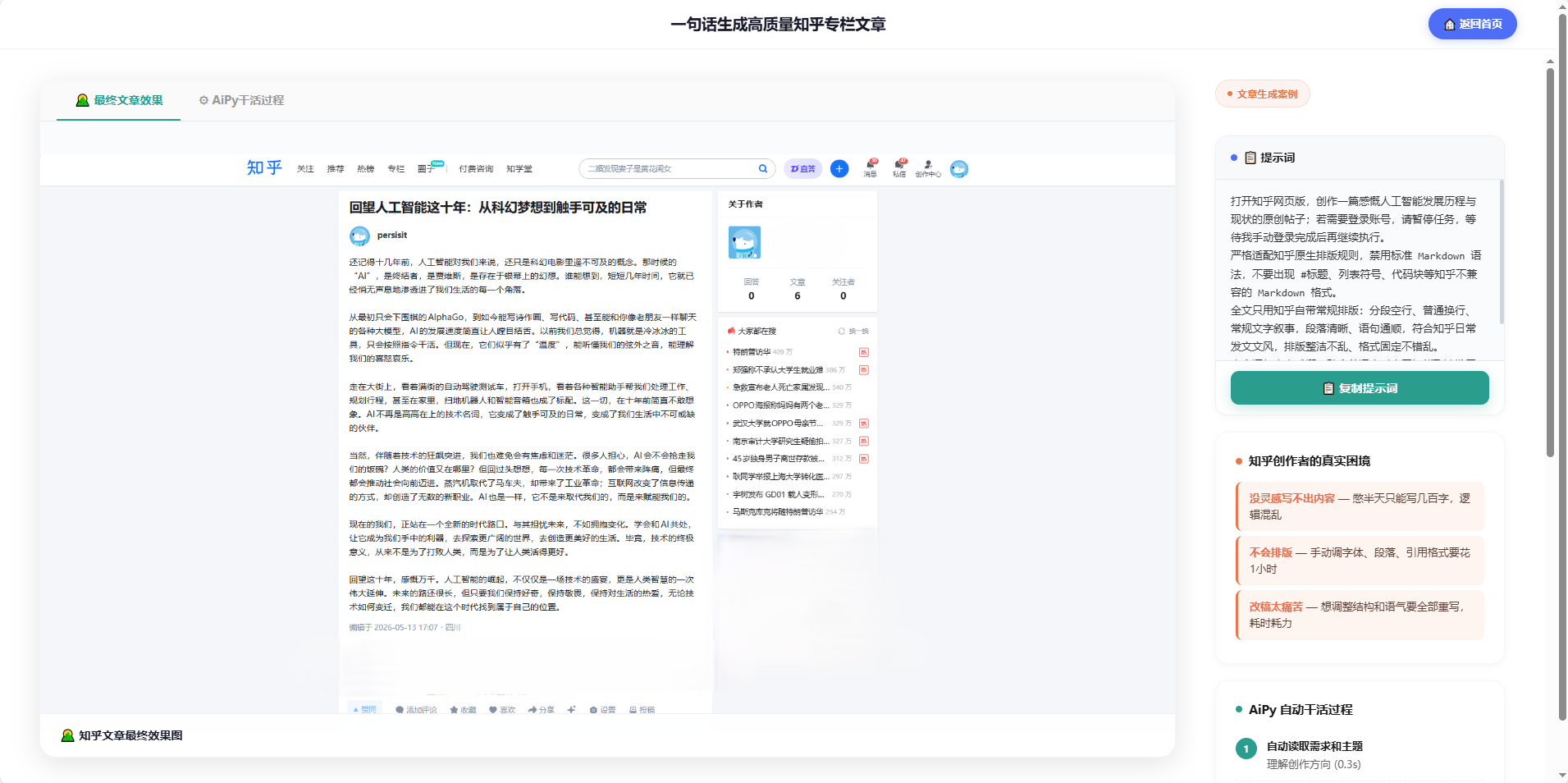Click step 1 自动读取需求和主题

click(1360, 755)
